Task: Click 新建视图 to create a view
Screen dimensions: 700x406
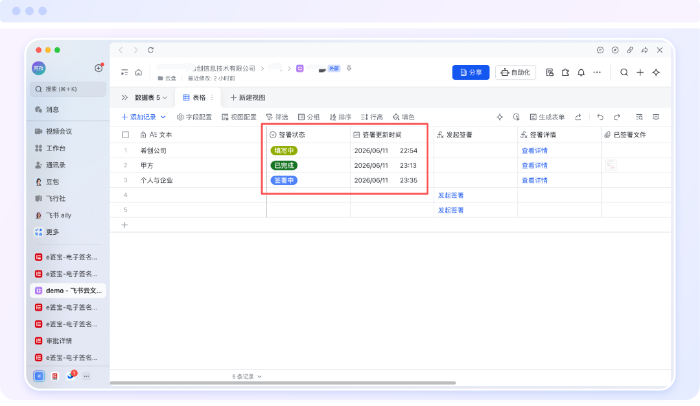Action: pos(248,97)
